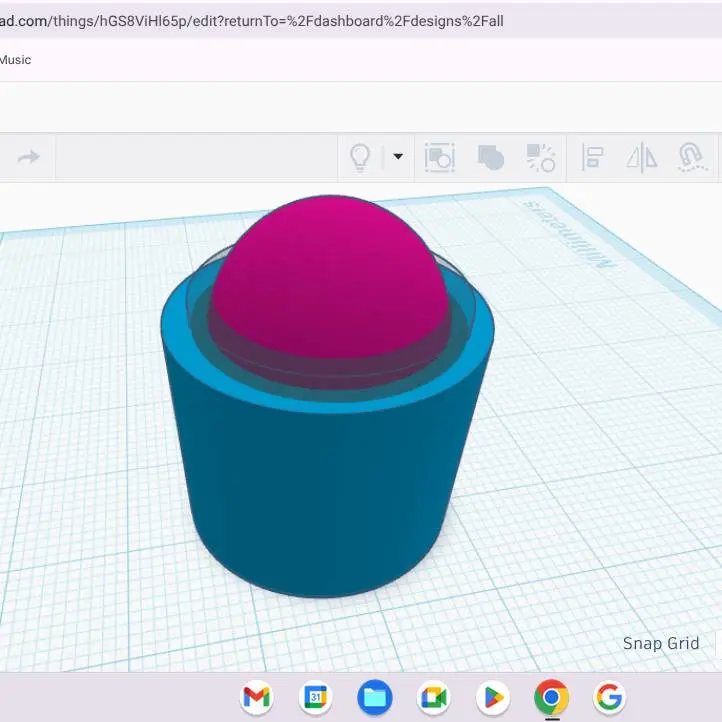
Task: Click the Align tool icon
Action: coord(593,157)
